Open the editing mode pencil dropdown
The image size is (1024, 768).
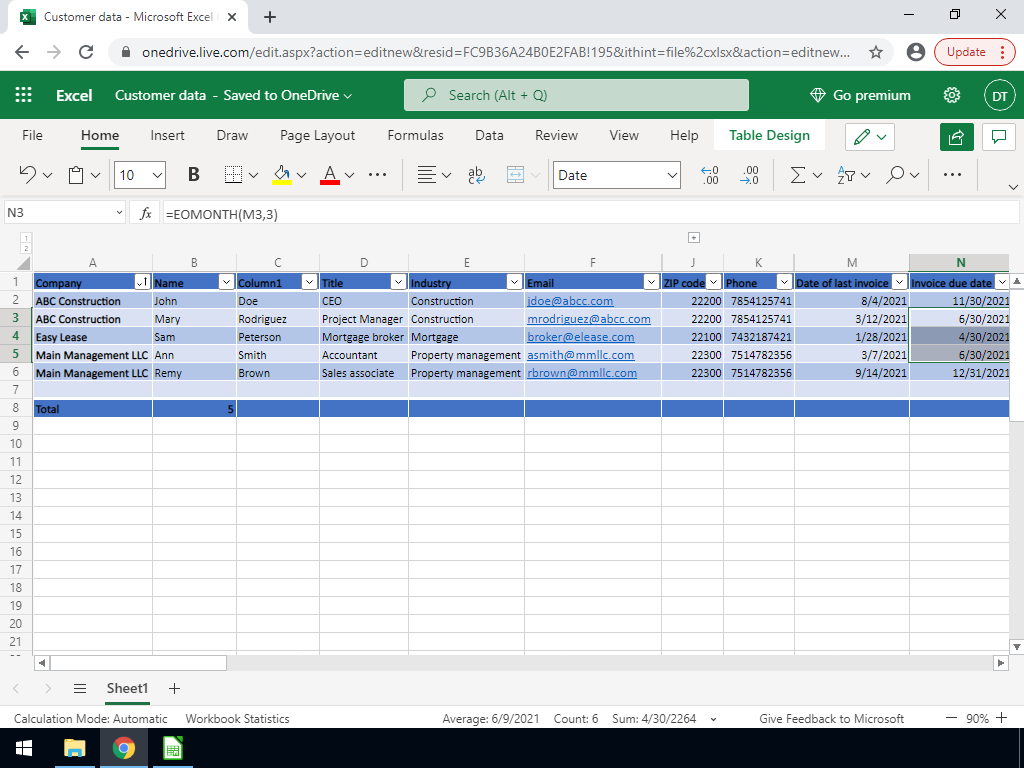point(869,136)
